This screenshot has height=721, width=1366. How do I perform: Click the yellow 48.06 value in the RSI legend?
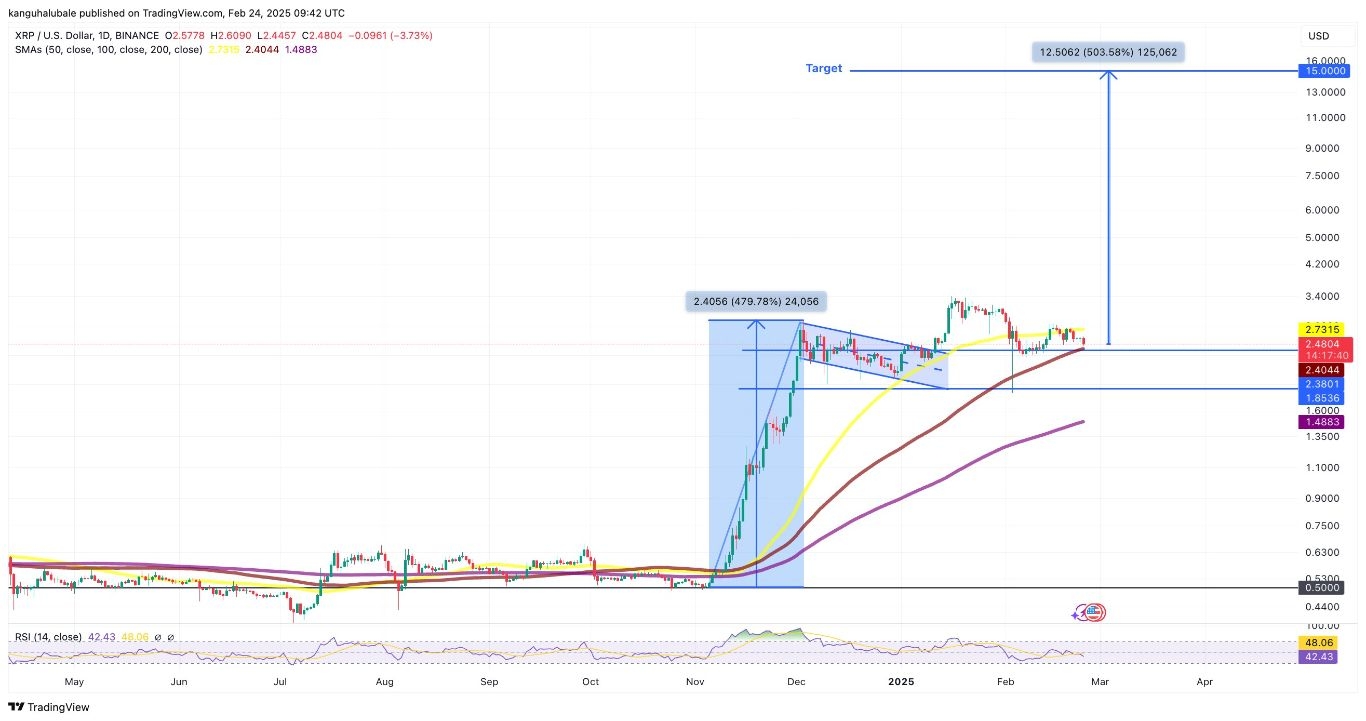click(x=134, y=637)
